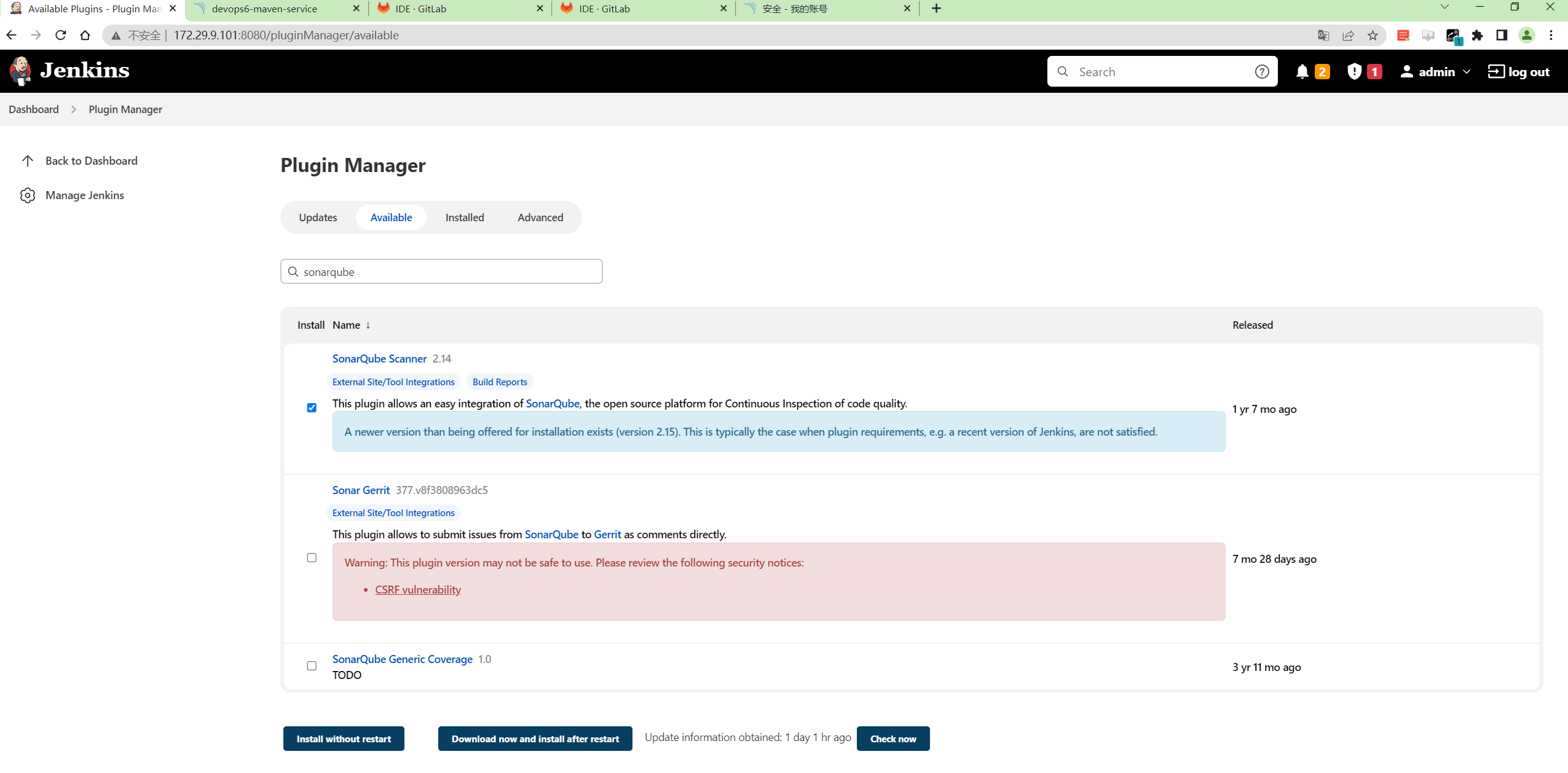Screen dimensions: 1568x773
Task: Click External Site/Tool Integrations tag under SonarQube Scanner
Action: tap(393, 382)
